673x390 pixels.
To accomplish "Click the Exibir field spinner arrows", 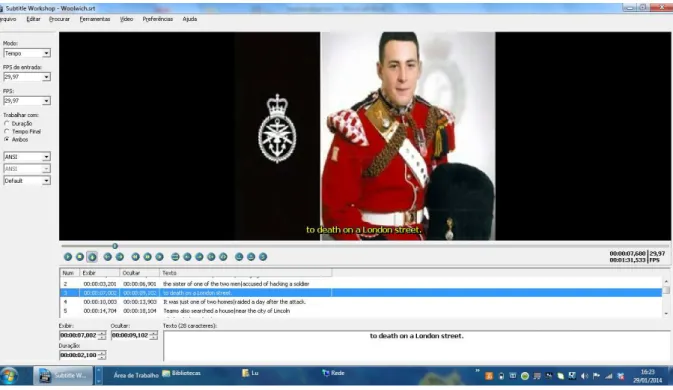I will click(102, 335).
